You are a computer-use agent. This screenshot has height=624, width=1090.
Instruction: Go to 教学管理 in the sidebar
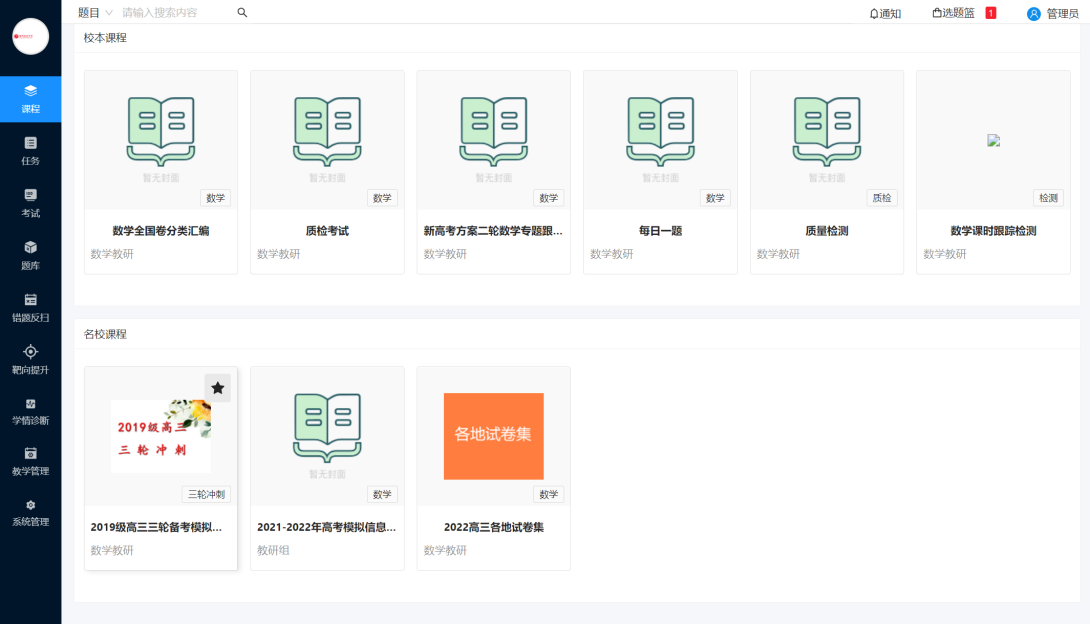pyautogui.click(x=31, y=462)
